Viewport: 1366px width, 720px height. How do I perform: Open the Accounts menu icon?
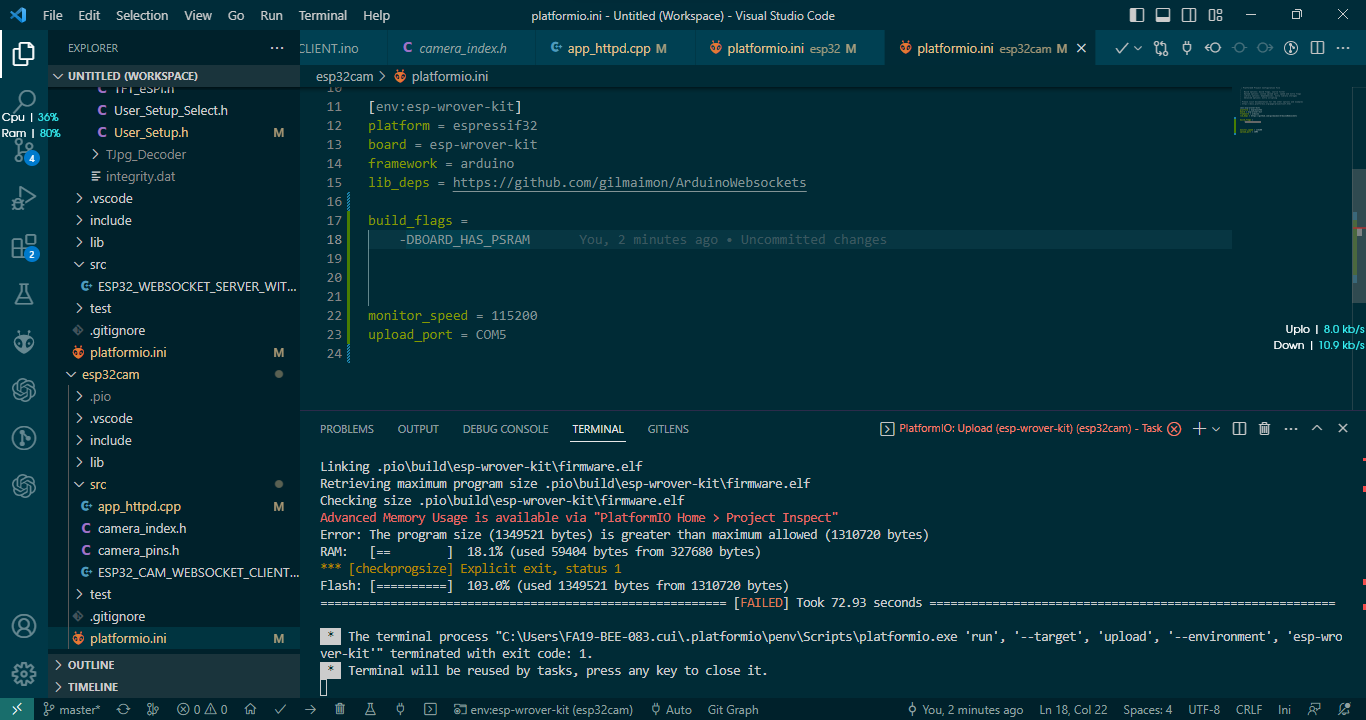coord(24,626)
